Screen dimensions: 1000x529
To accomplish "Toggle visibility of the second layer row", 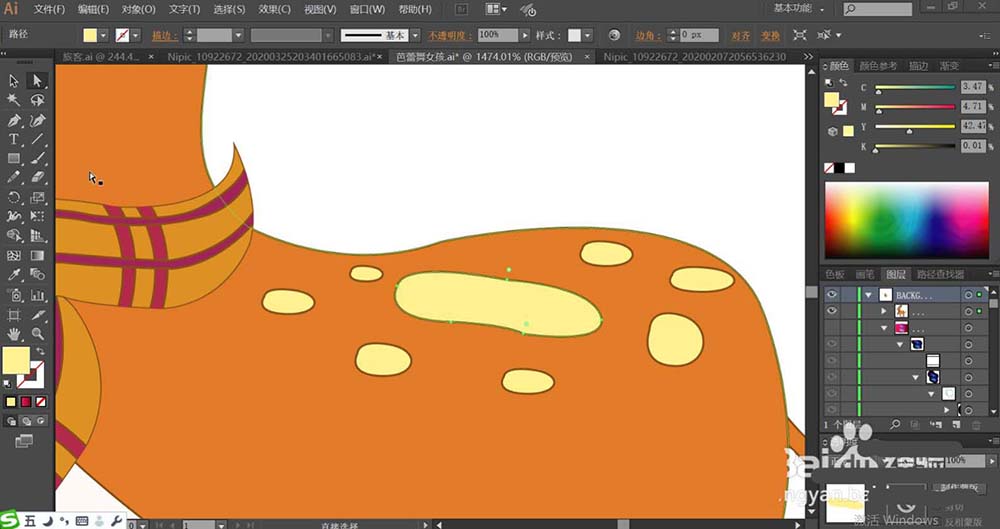I will (831, 312).
